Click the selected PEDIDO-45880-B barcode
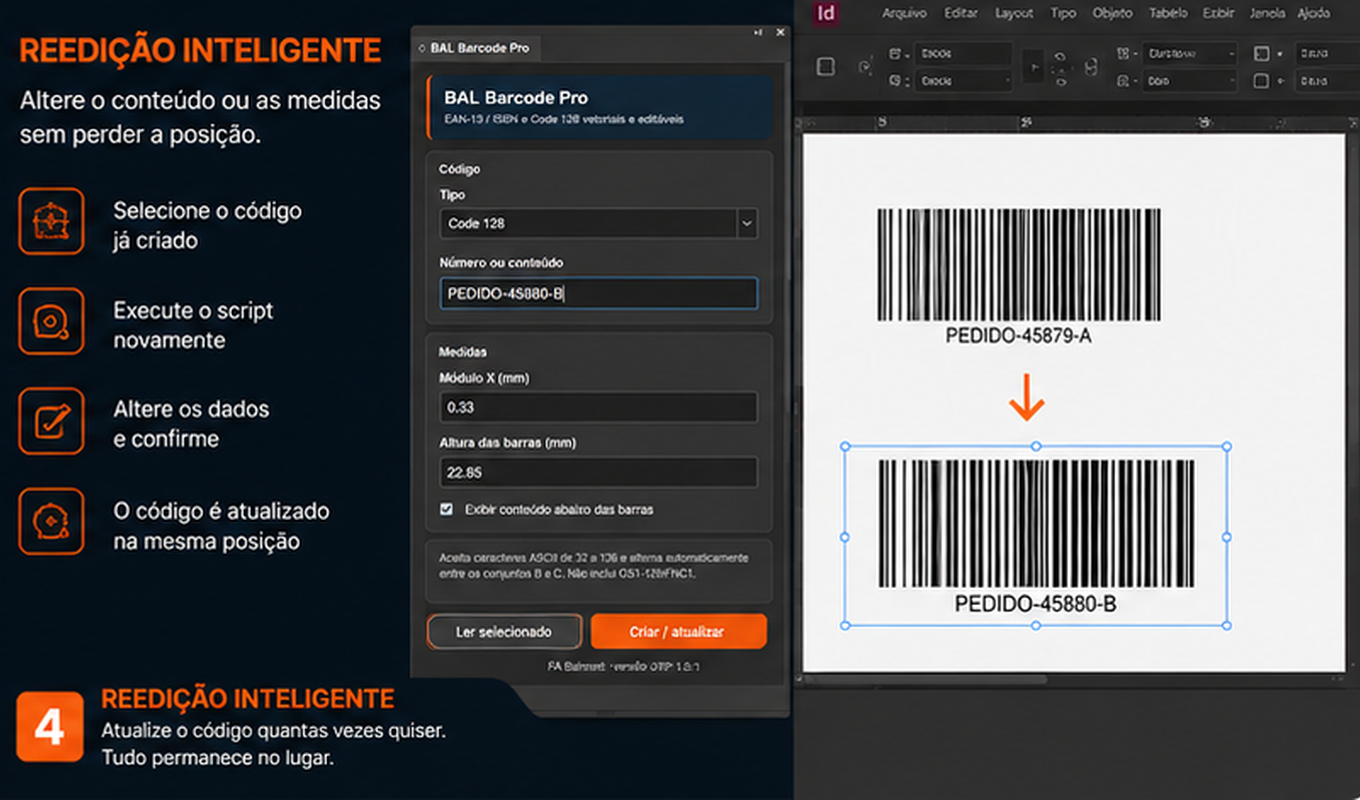 (x=1036, y=523)
